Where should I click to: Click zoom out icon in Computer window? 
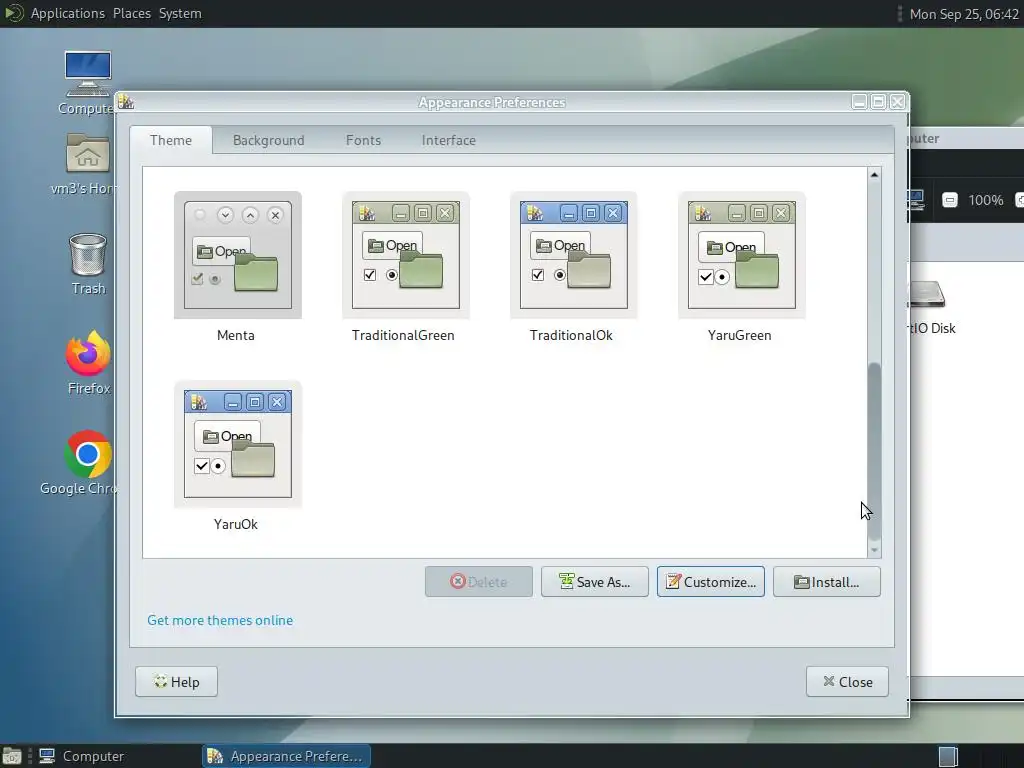(950, 200)
